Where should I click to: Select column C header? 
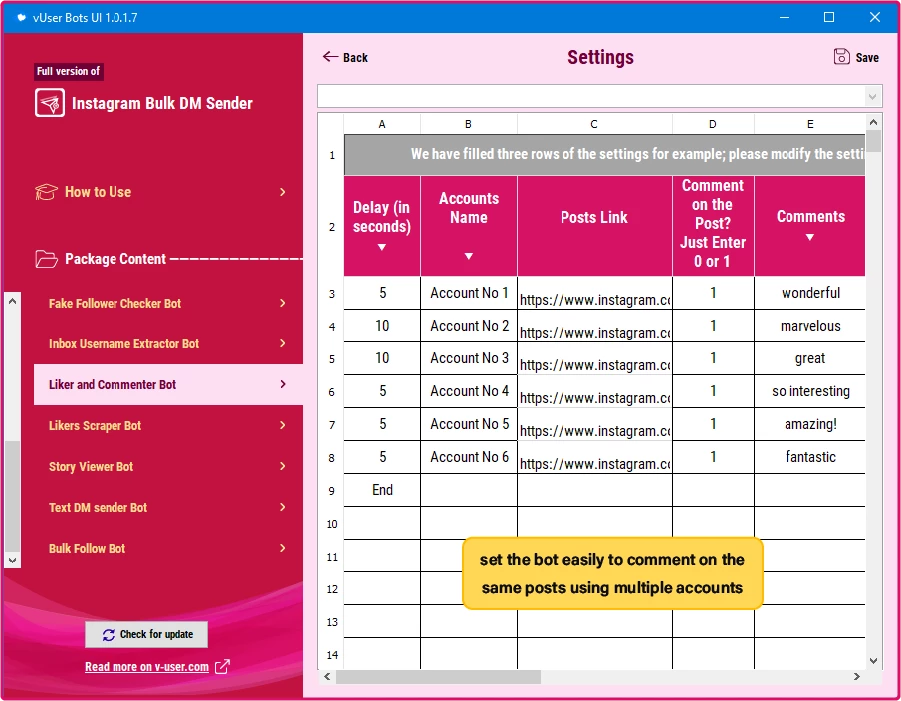click(594, 124)
